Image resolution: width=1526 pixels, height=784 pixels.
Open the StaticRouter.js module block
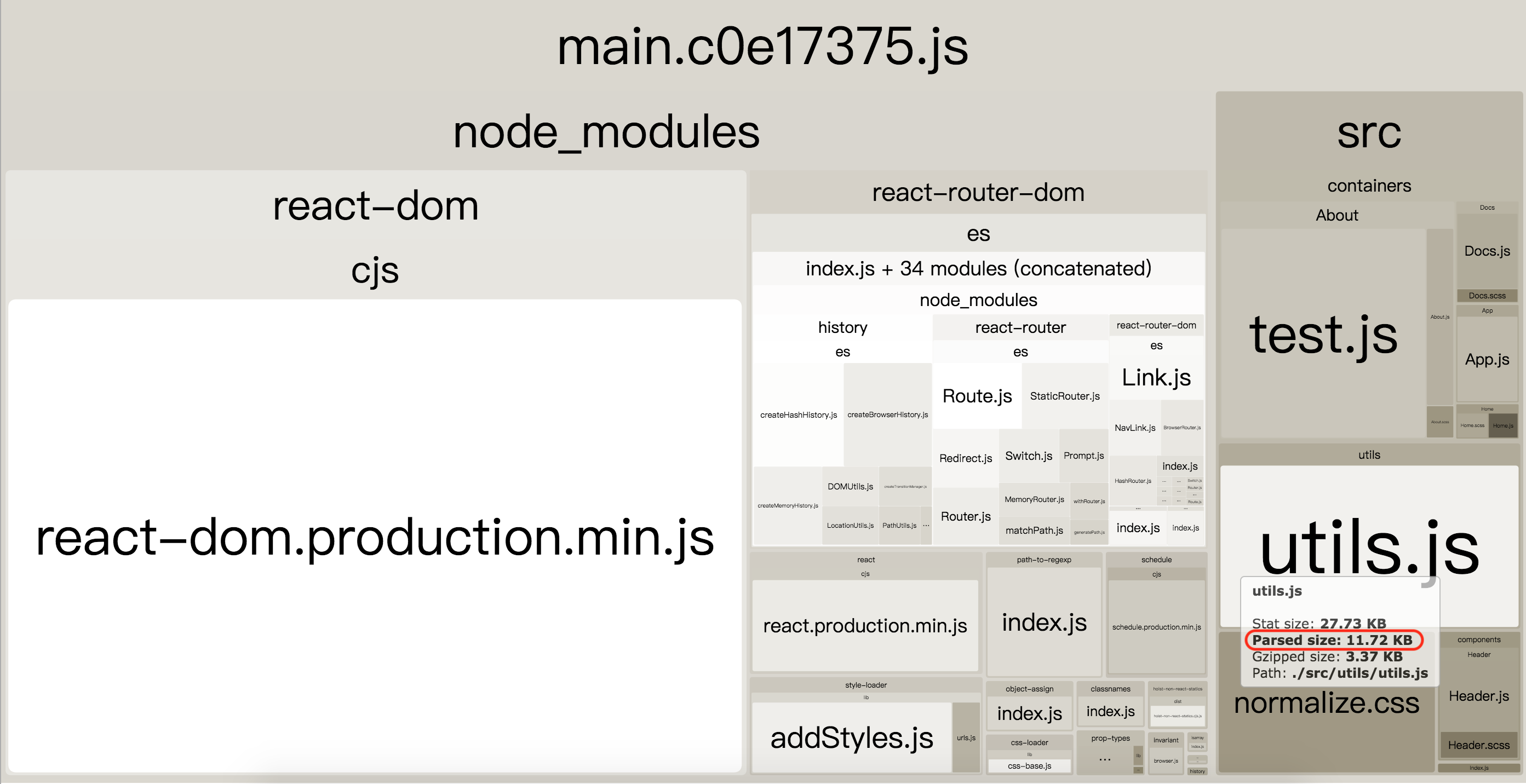(1064, 395)
